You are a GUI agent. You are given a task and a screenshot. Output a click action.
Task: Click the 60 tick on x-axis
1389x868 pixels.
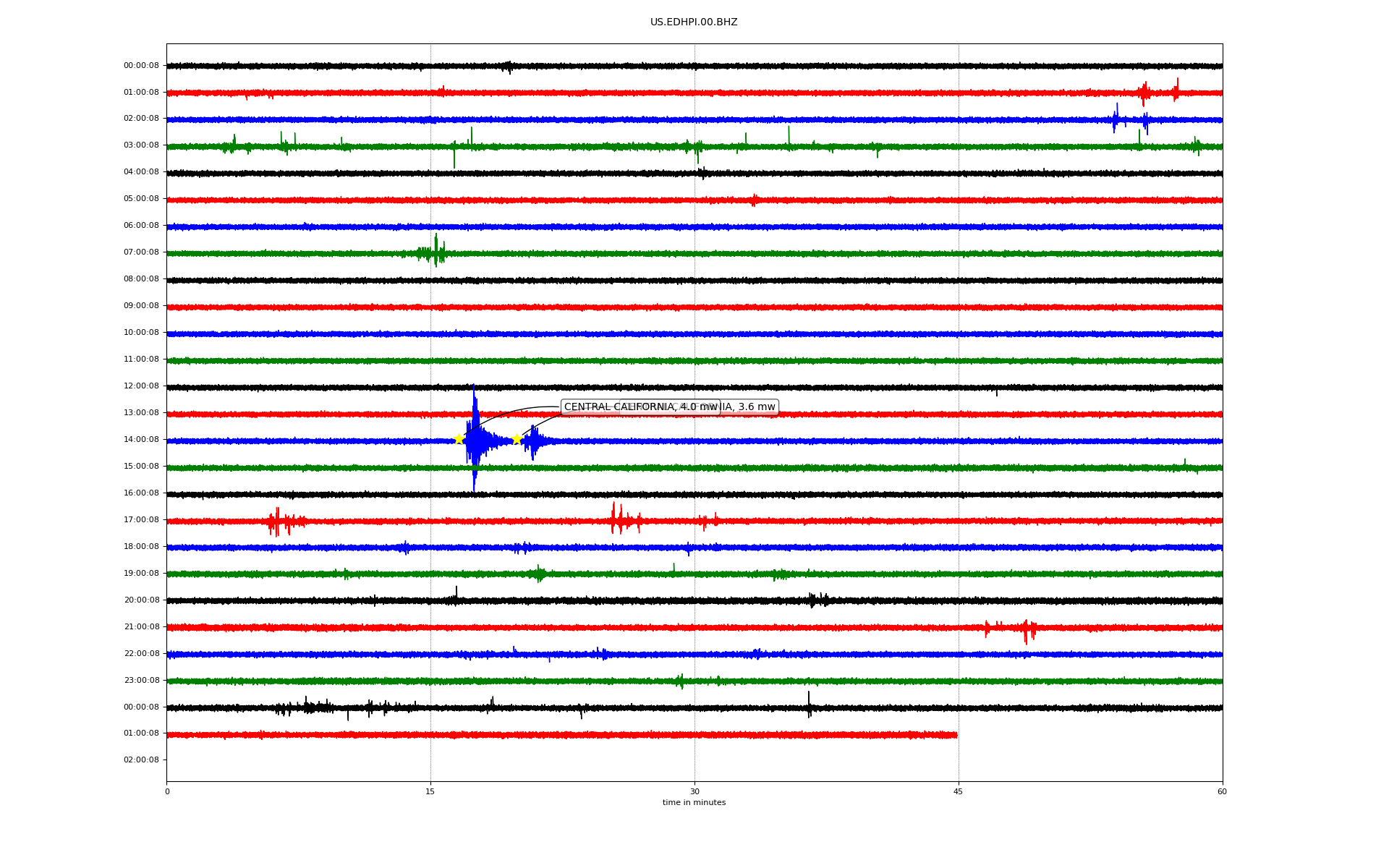1222,791
